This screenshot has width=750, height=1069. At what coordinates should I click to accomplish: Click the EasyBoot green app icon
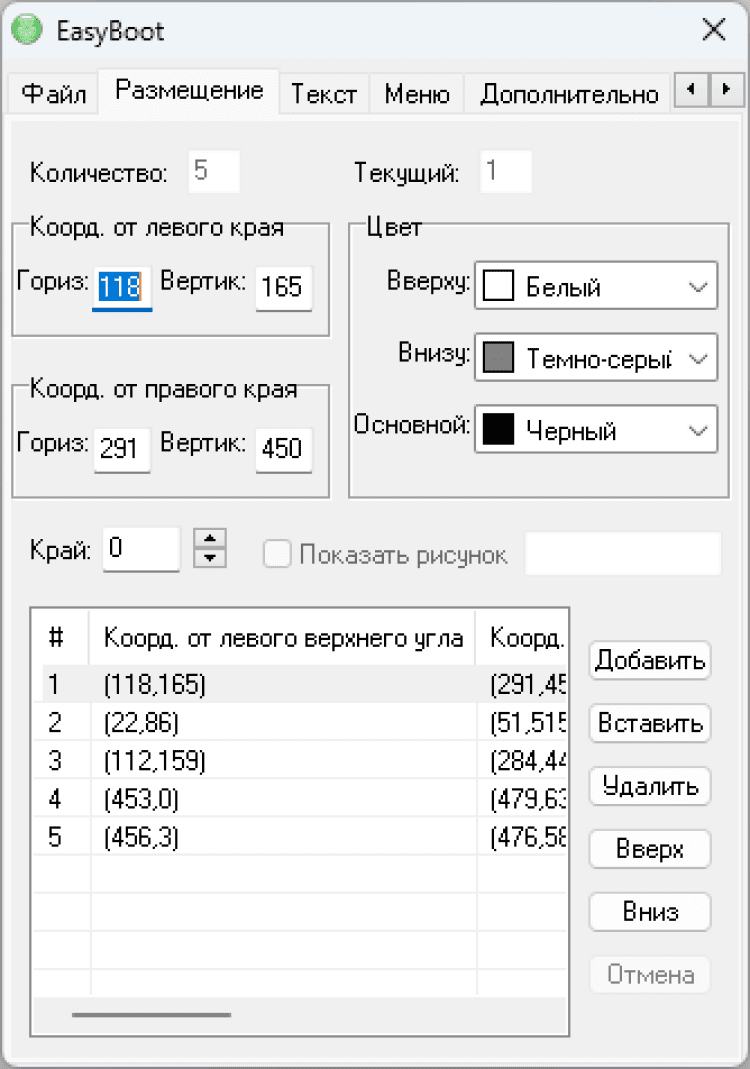coord(26,29)
